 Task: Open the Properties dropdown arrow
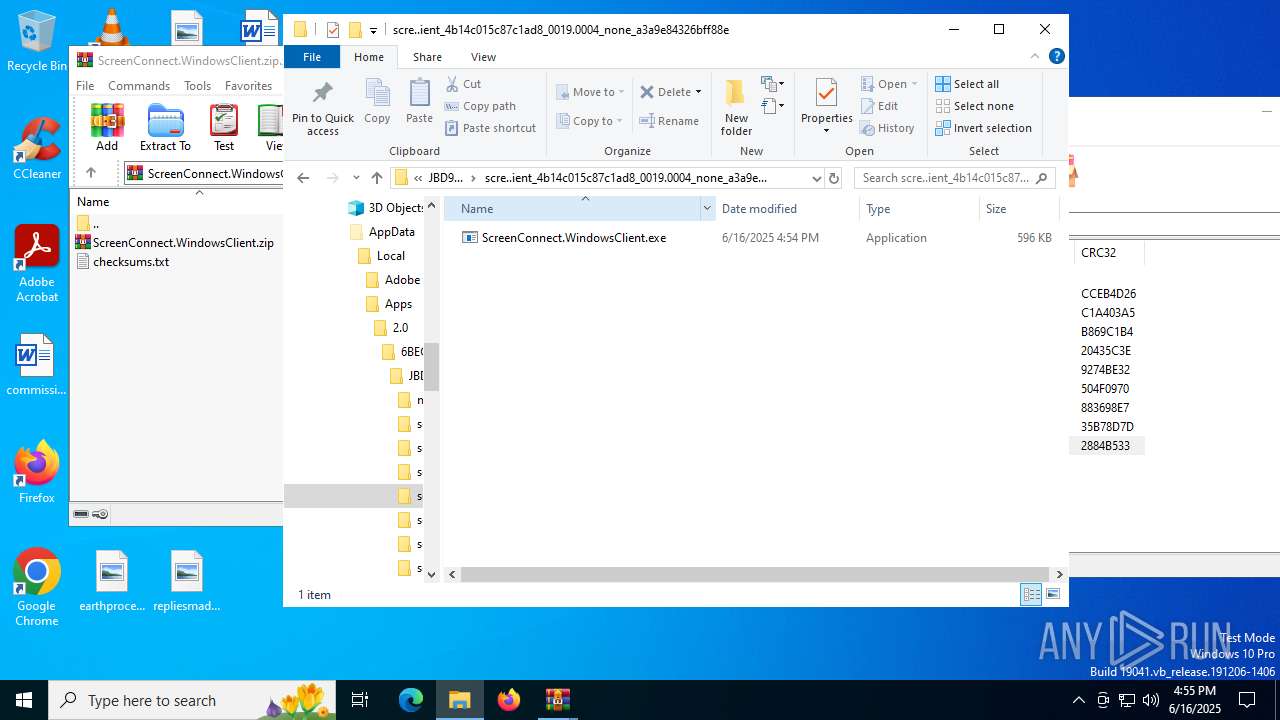point(826,131)
